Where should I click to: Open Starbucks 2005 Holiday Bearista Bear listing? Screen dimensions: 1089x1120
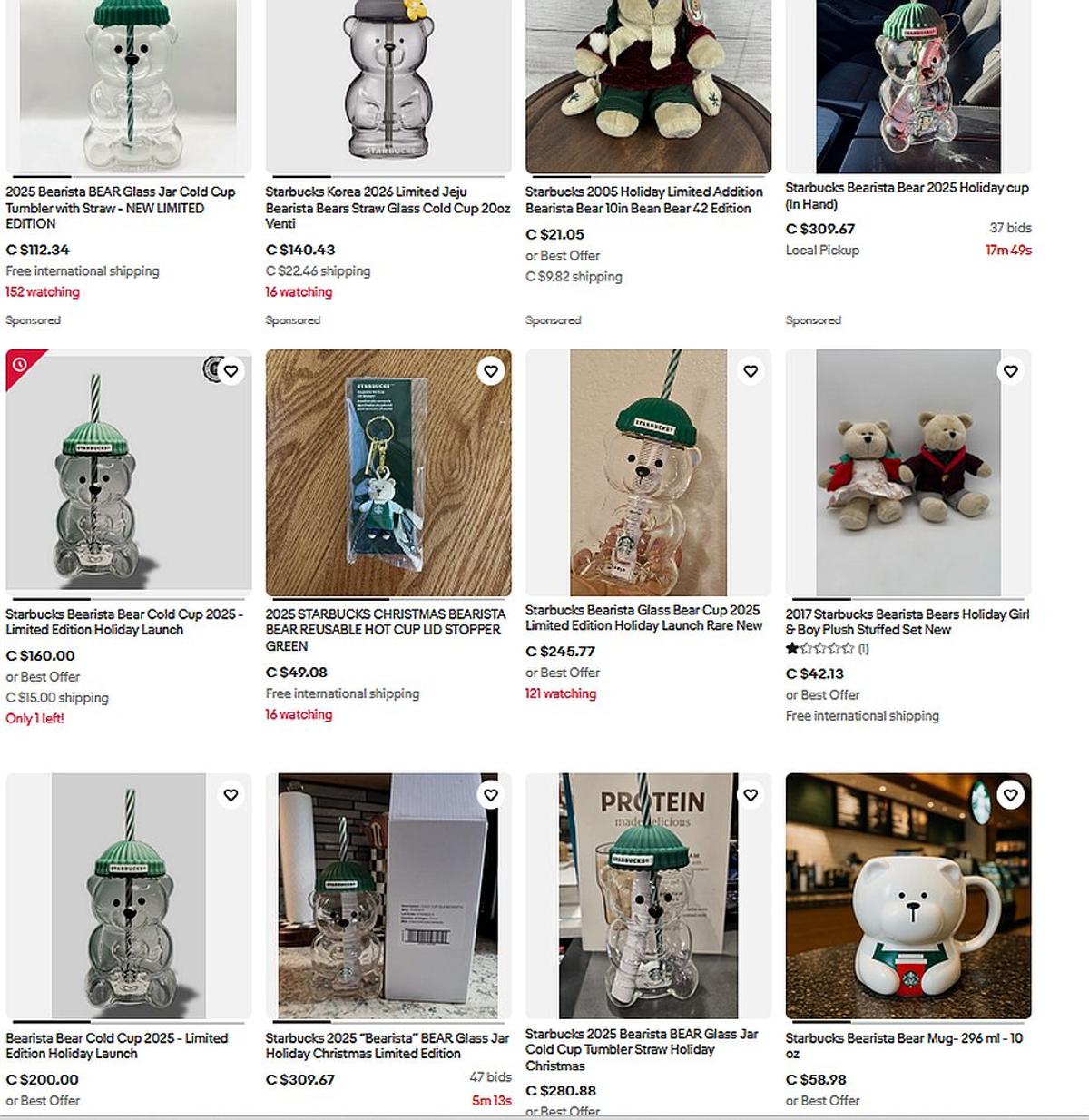(x=643, y=200)
